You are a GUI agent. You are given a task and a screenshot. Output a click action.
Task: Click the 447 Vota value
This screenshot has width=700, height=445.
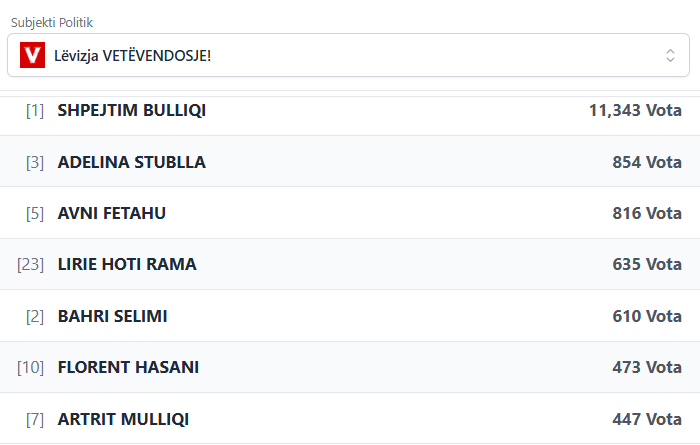pyautogui.click(x=647, y=419)
